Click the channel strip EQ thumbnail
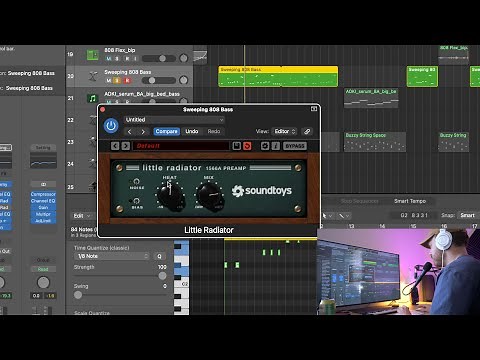This screenshot has width=480, height=360. point(43,161)
